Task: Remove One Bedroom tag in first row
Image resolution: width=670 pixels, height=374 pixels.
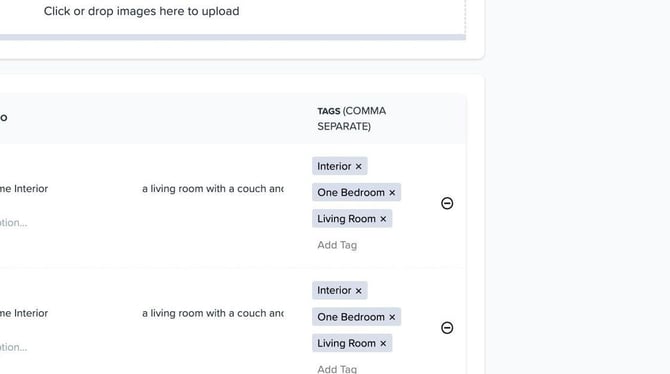Action: (392, 193)
